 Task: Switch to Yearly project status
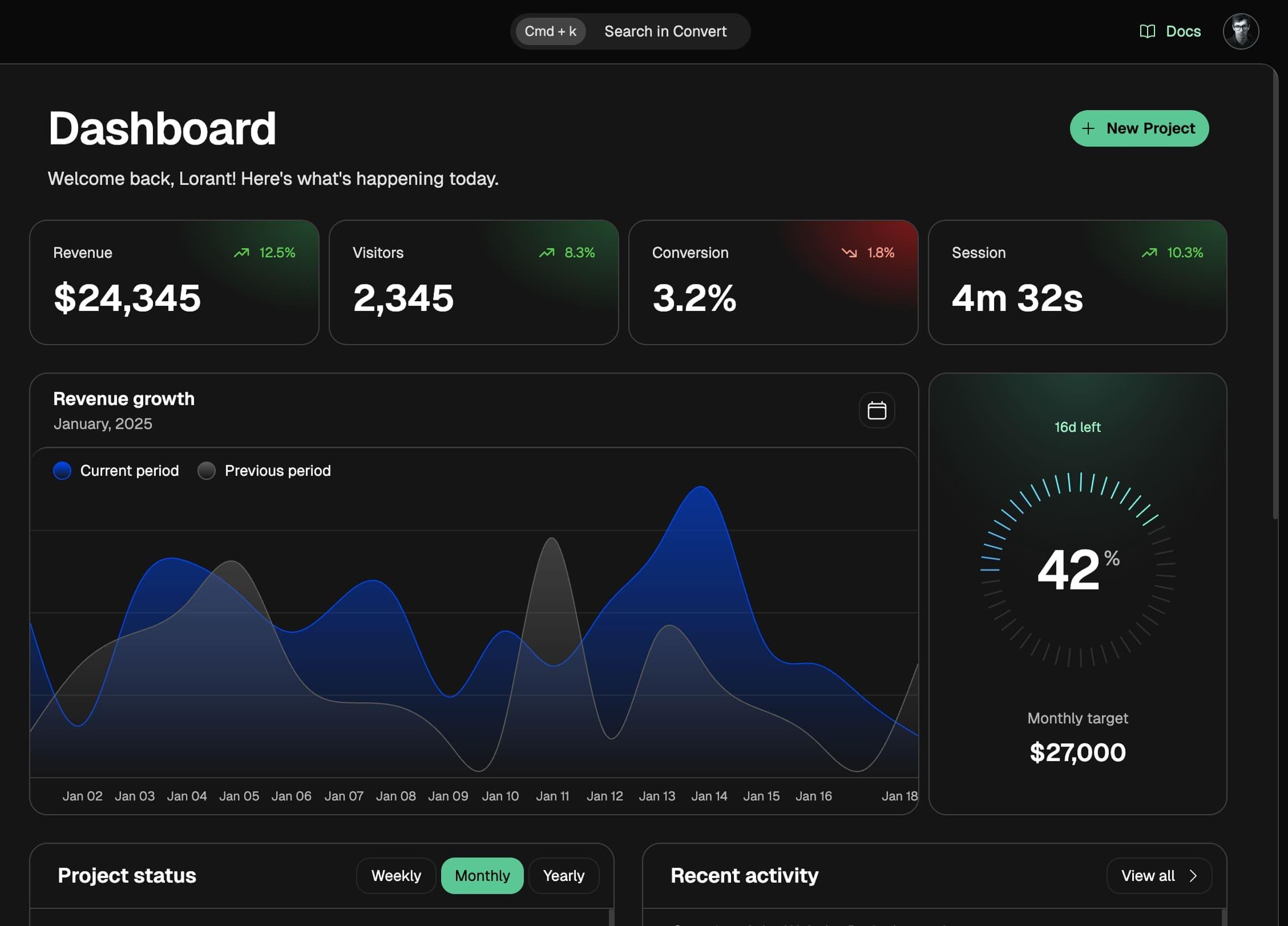(564, 876)
